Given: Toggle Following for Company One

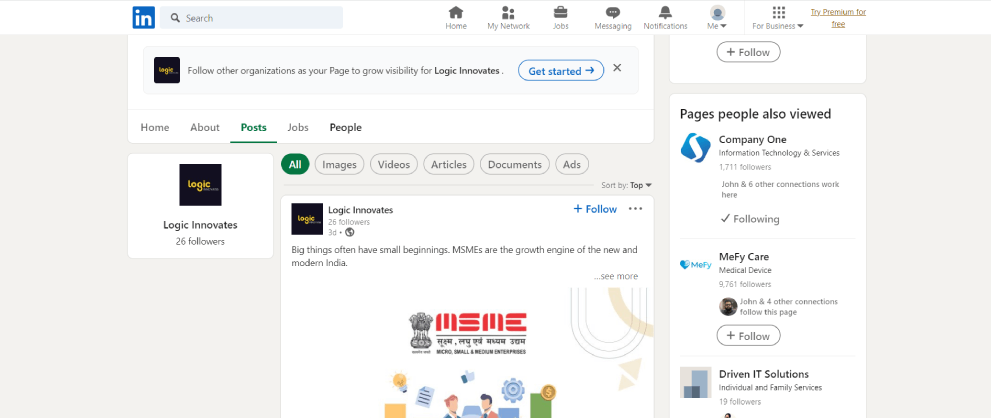Looking at the screenshot, I should (750, 219).
